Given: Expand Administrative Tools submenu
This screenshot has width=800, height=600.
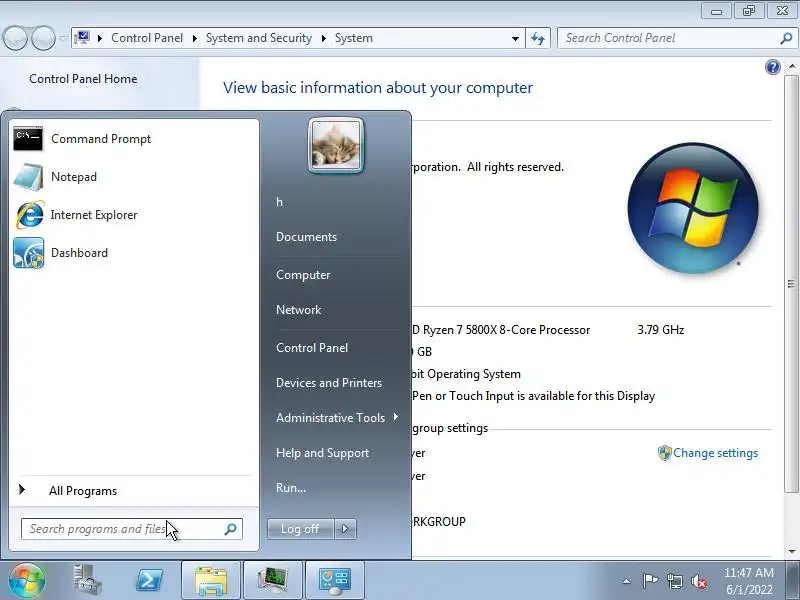Looking at the screenshot, I should (337, 417).
